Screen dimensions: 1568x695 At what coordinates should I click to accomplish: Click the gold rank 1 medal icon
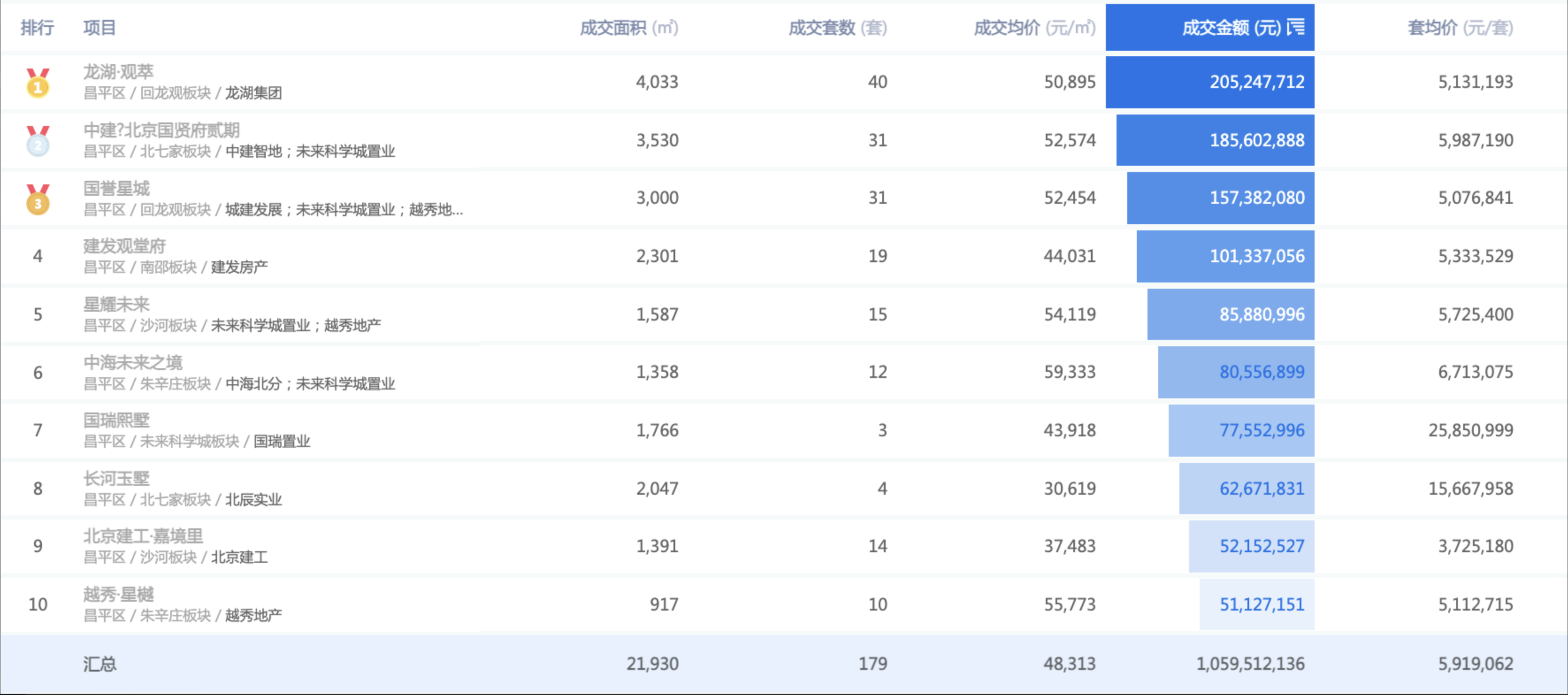38,83
